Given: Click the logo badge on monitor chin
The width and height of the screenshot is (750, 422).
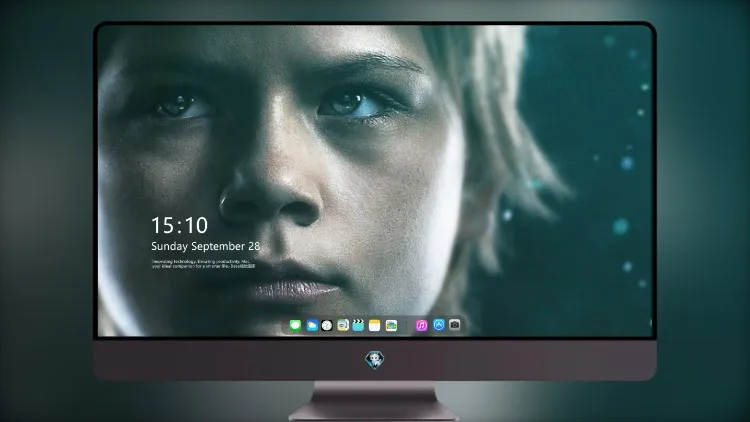Looking at the screenshot, I should pyautogui.click(x=375, y=360).
